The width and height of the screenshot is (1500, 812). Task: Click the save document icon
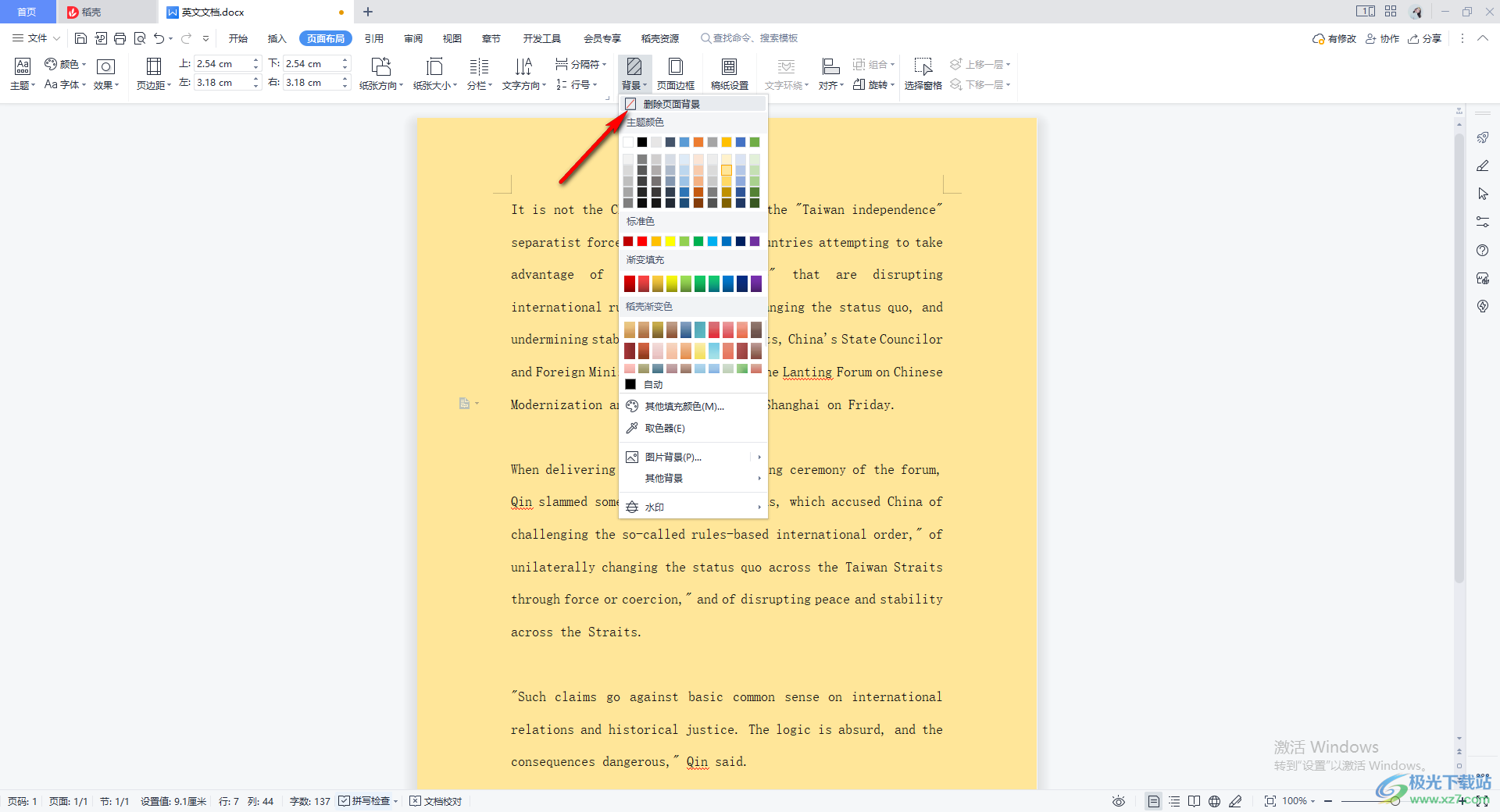point(80,38)
